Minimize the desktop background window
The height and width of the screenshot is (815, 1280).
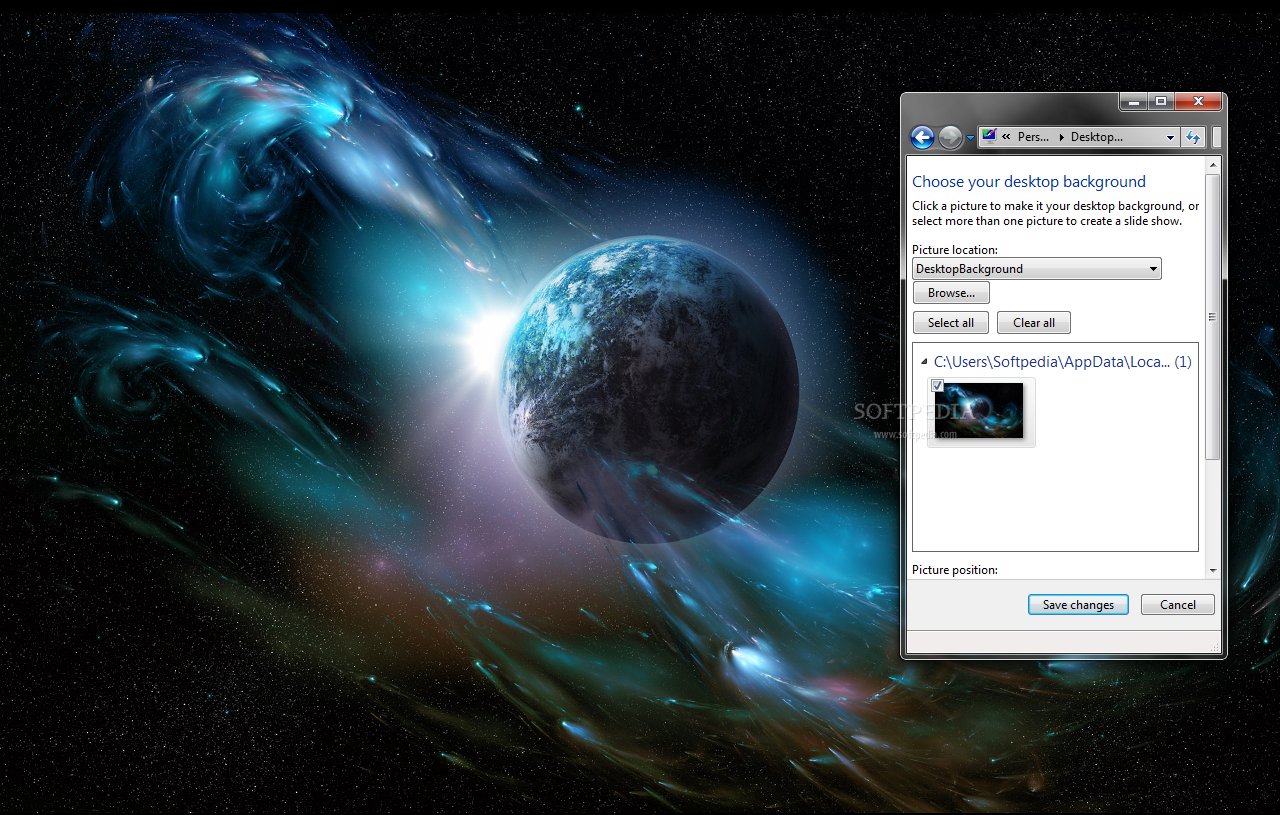pos(1133,101)
